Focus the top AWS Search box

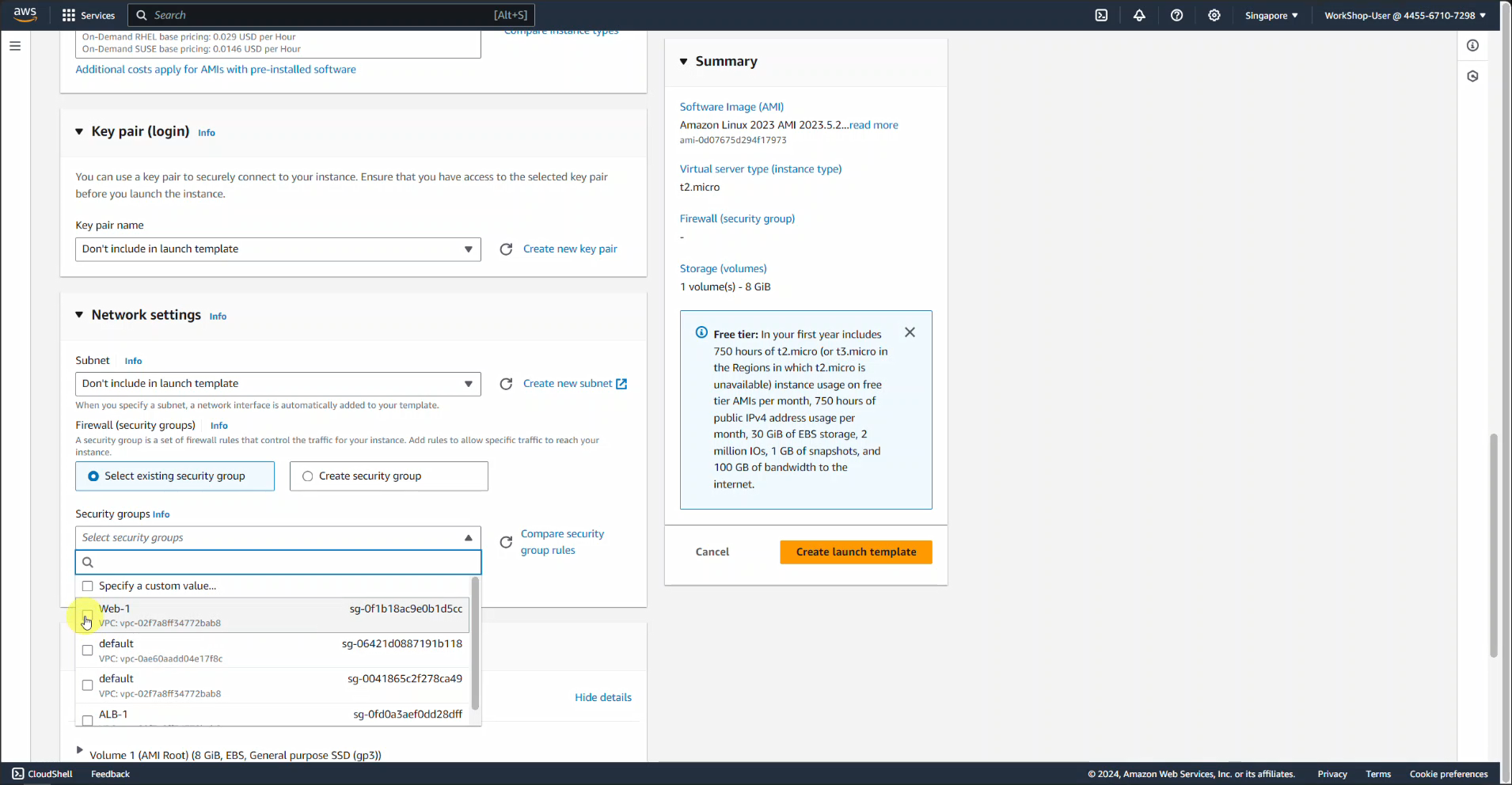pyautogui.click(x=332, y=15)
